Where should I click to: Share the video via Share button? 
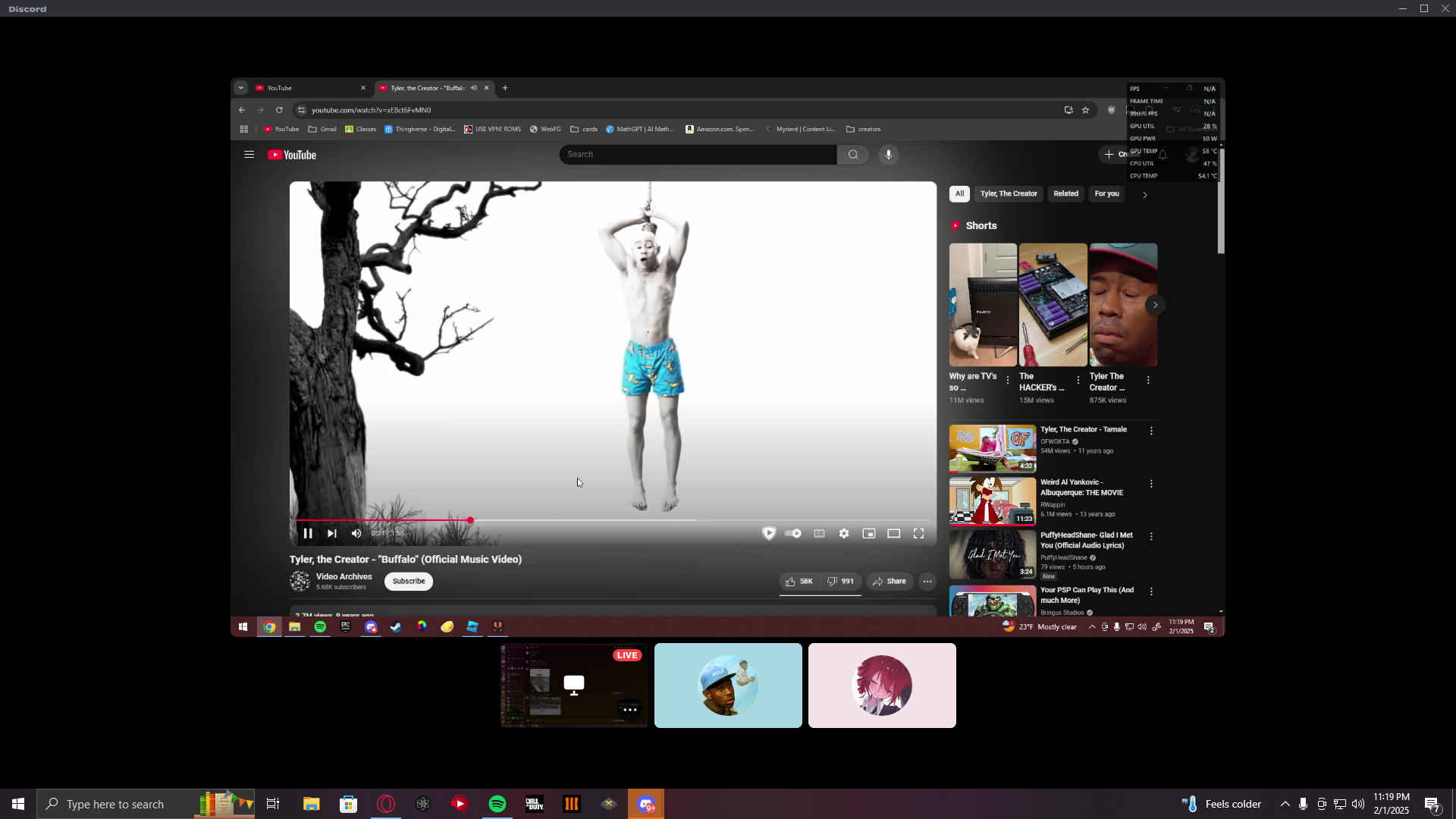[x=890, y=582]
